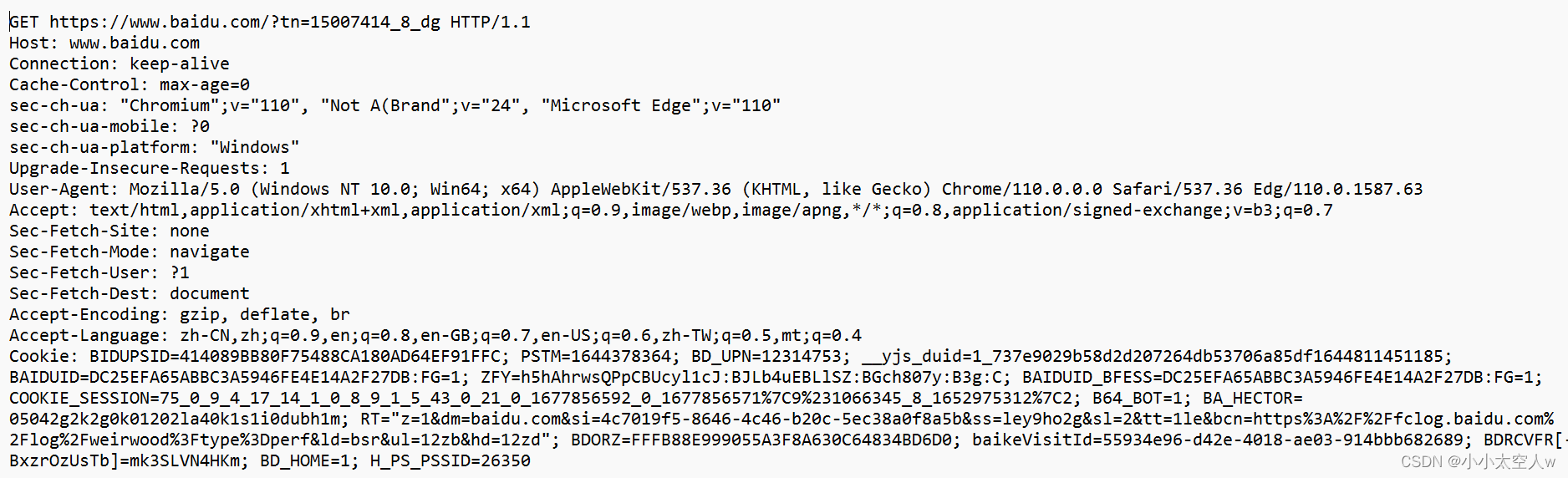Click the Sec-Fetch-Site none line
Screen dimensions: 1568x478
(109, 231)
